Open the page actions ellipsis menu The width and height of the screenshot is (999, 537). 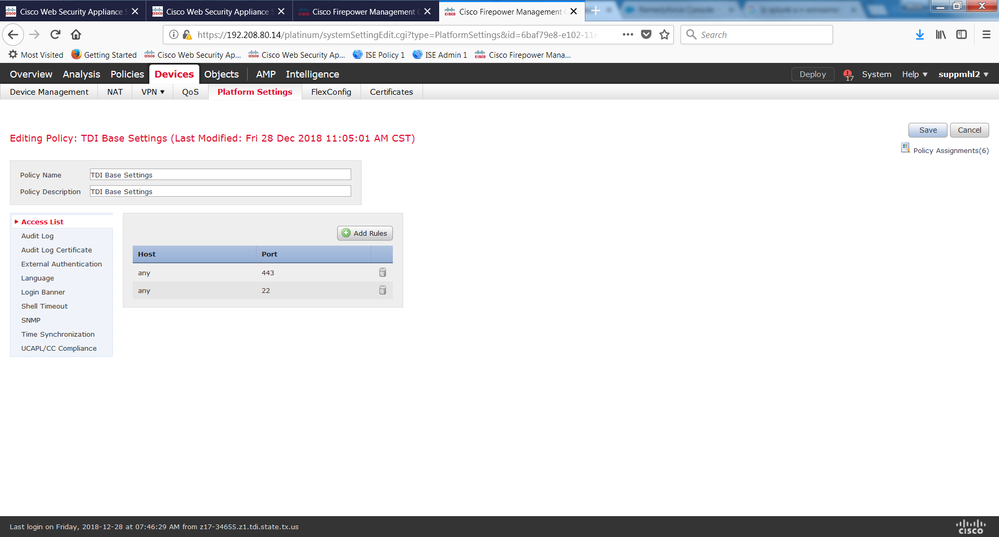(628, 34)
